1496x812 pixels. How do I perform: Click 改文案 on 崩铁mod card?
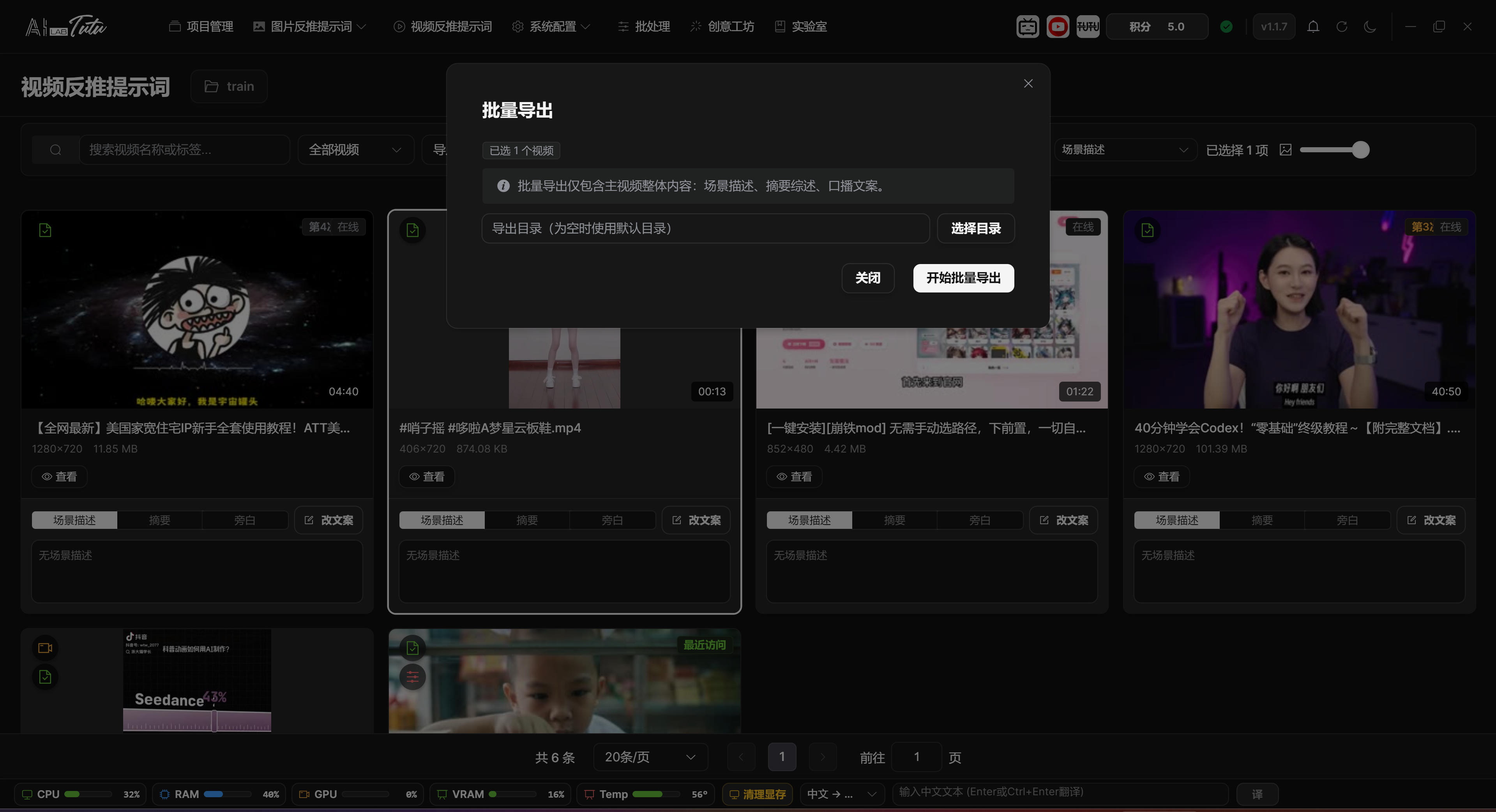[x=1064, y=520]
